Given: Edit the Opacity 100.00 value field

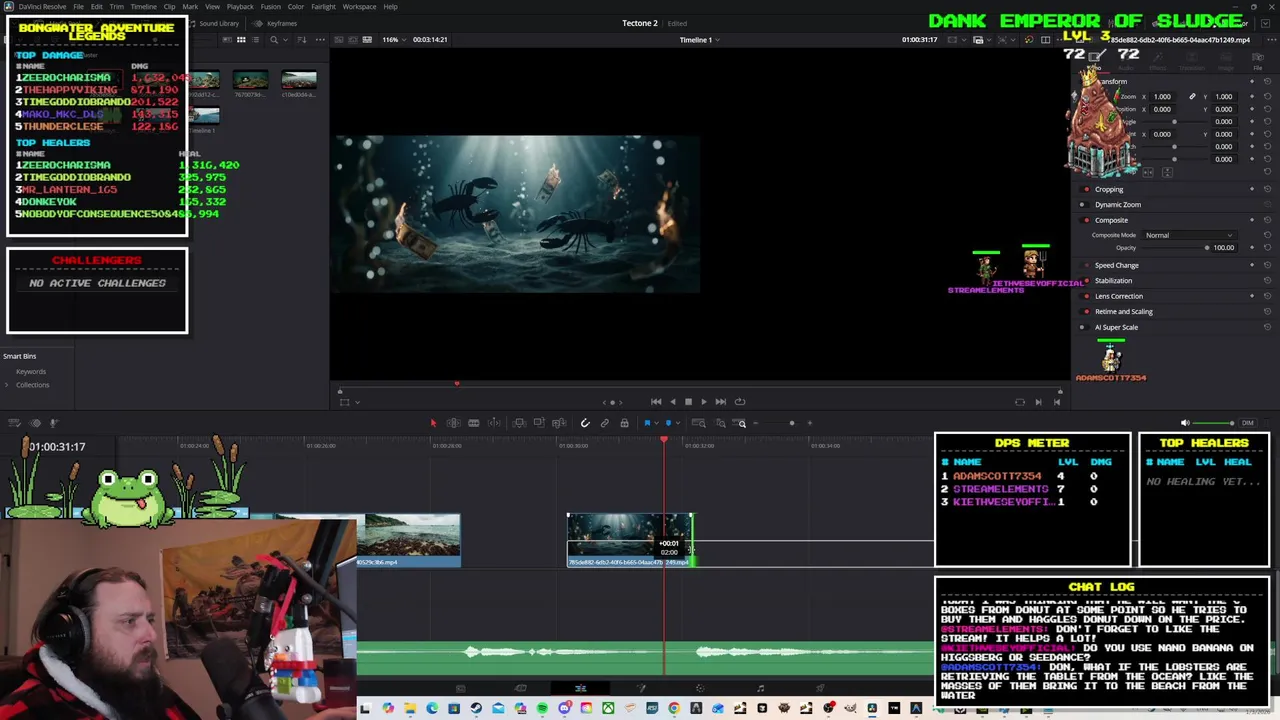Looking at the screenshot, I should pyautogui.click(x=1224, y=247).
